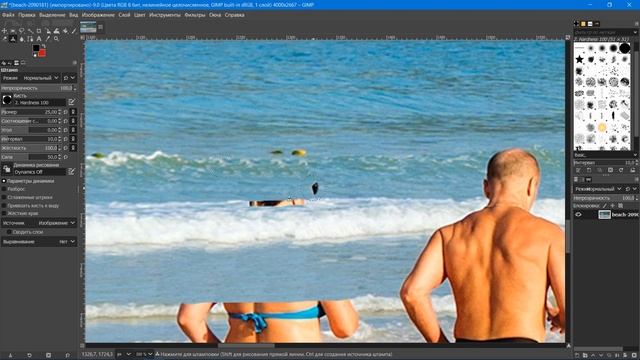Link size to brush native
The width and height of the screenshot is (640, 360).
tap(73, 112)
